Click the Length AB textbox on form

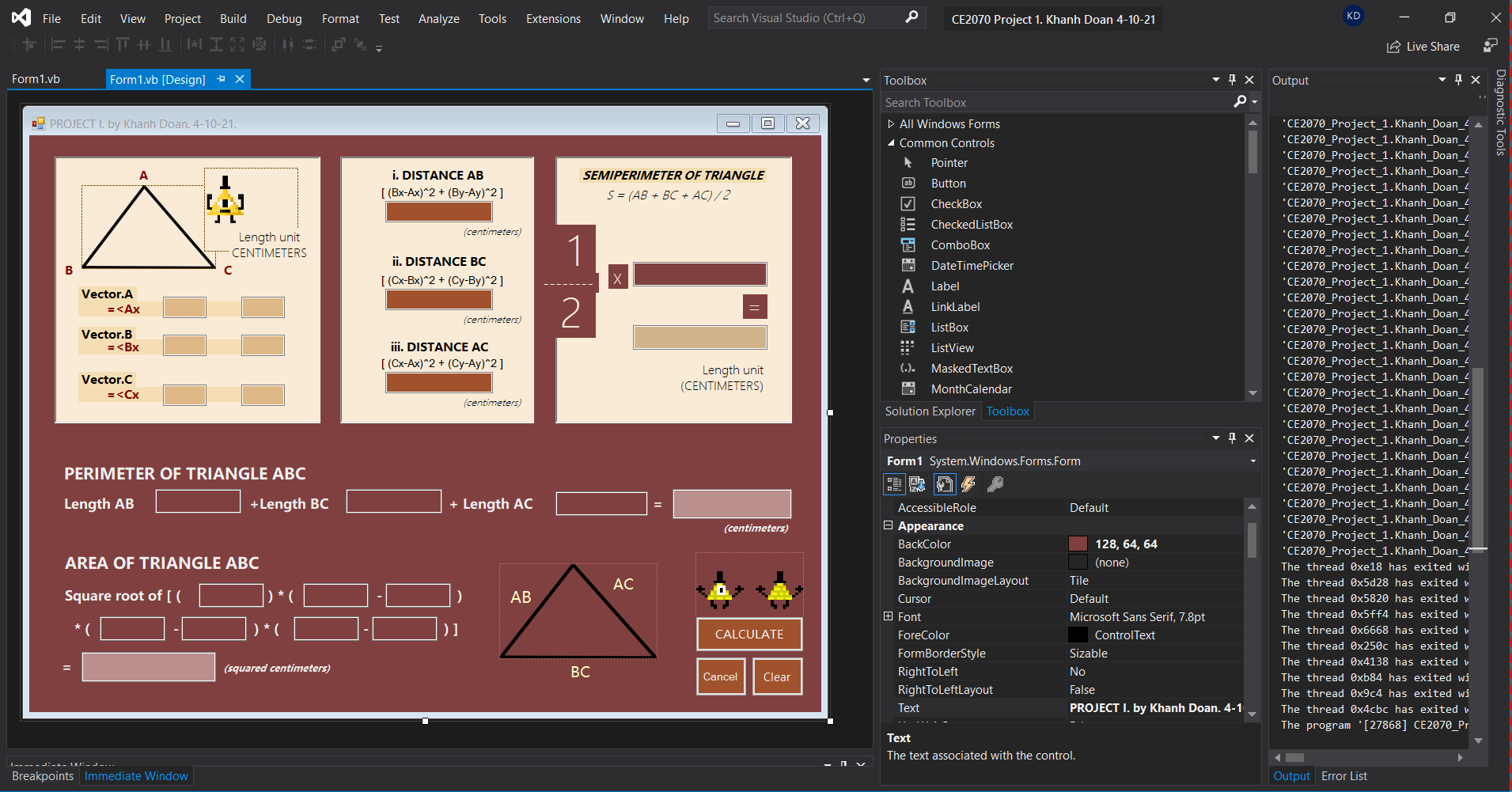coord(198,502)
